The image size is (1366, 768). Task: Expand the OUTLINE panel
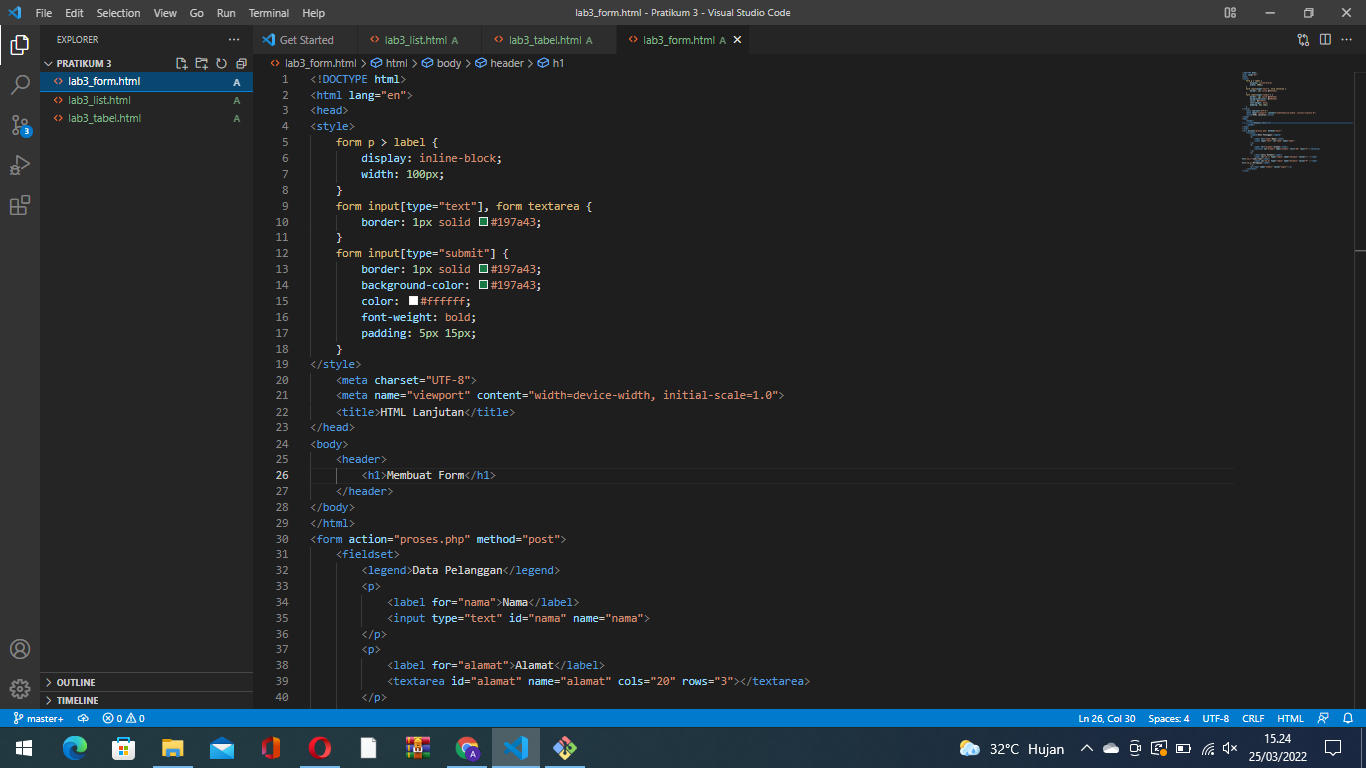pyautogui.click(x=146, y=682)
